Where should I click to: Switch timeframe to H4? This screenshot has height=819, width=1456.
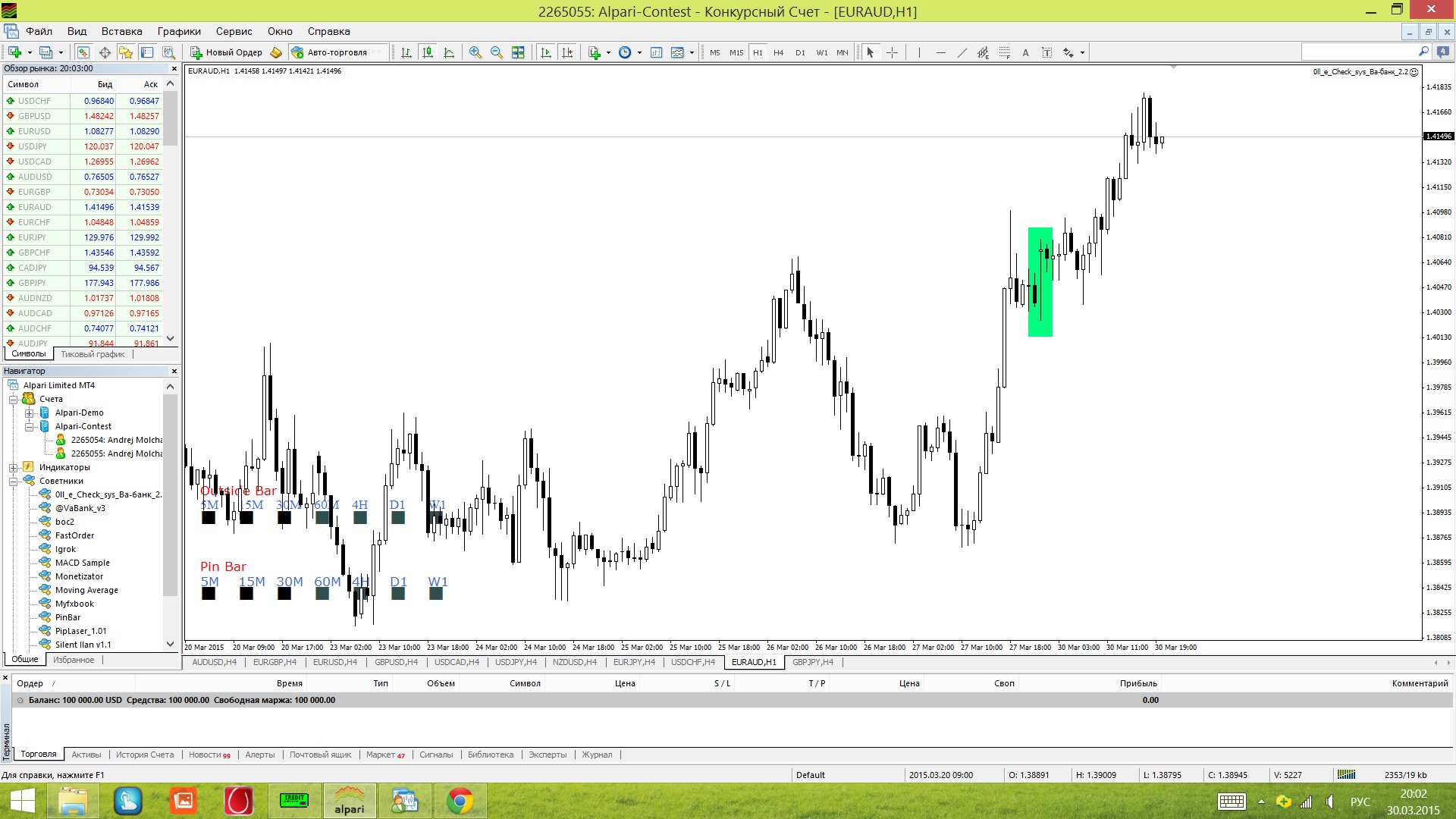(779, 52)
